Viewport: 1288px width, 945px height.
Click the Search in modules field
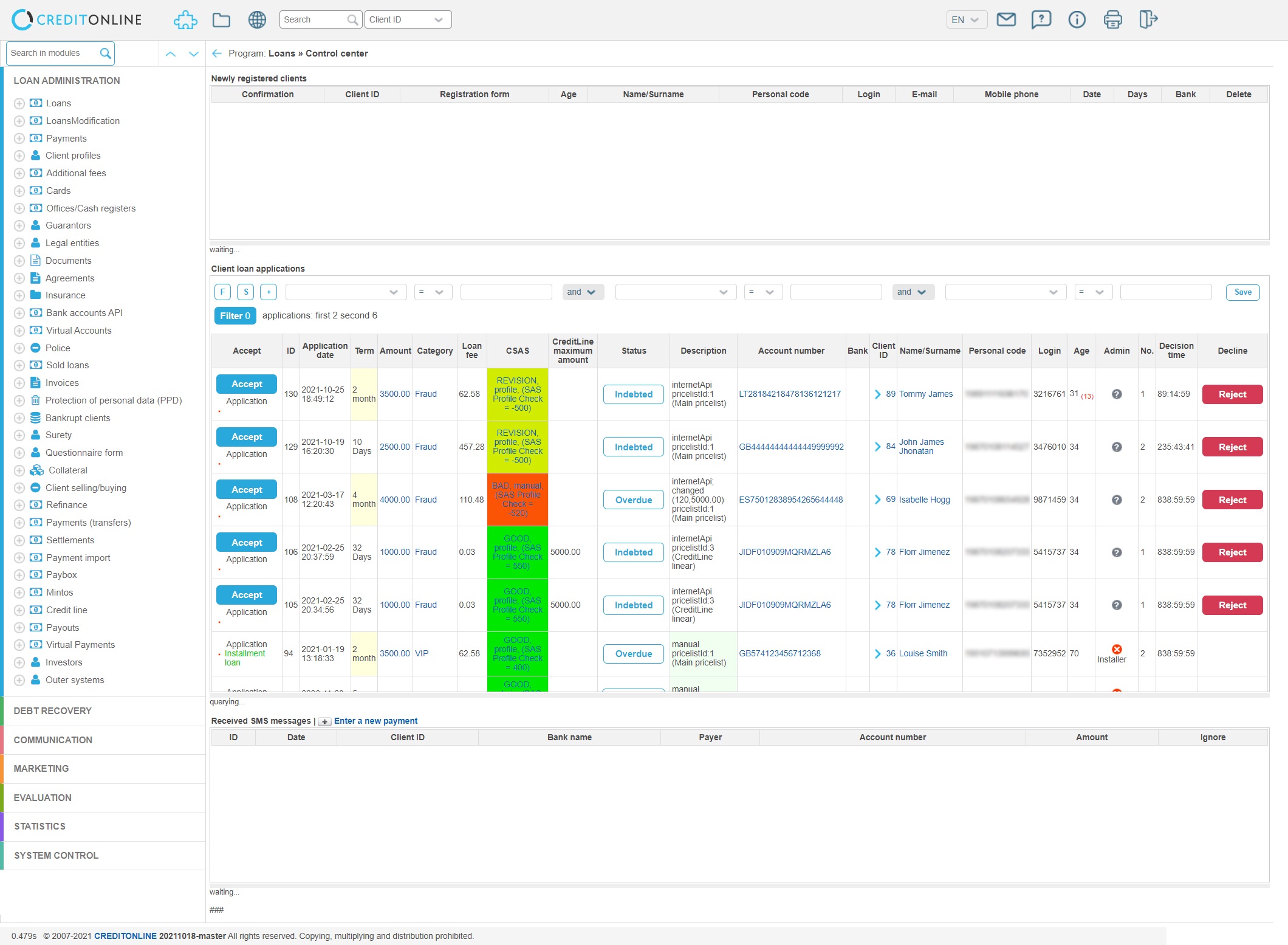53,53
